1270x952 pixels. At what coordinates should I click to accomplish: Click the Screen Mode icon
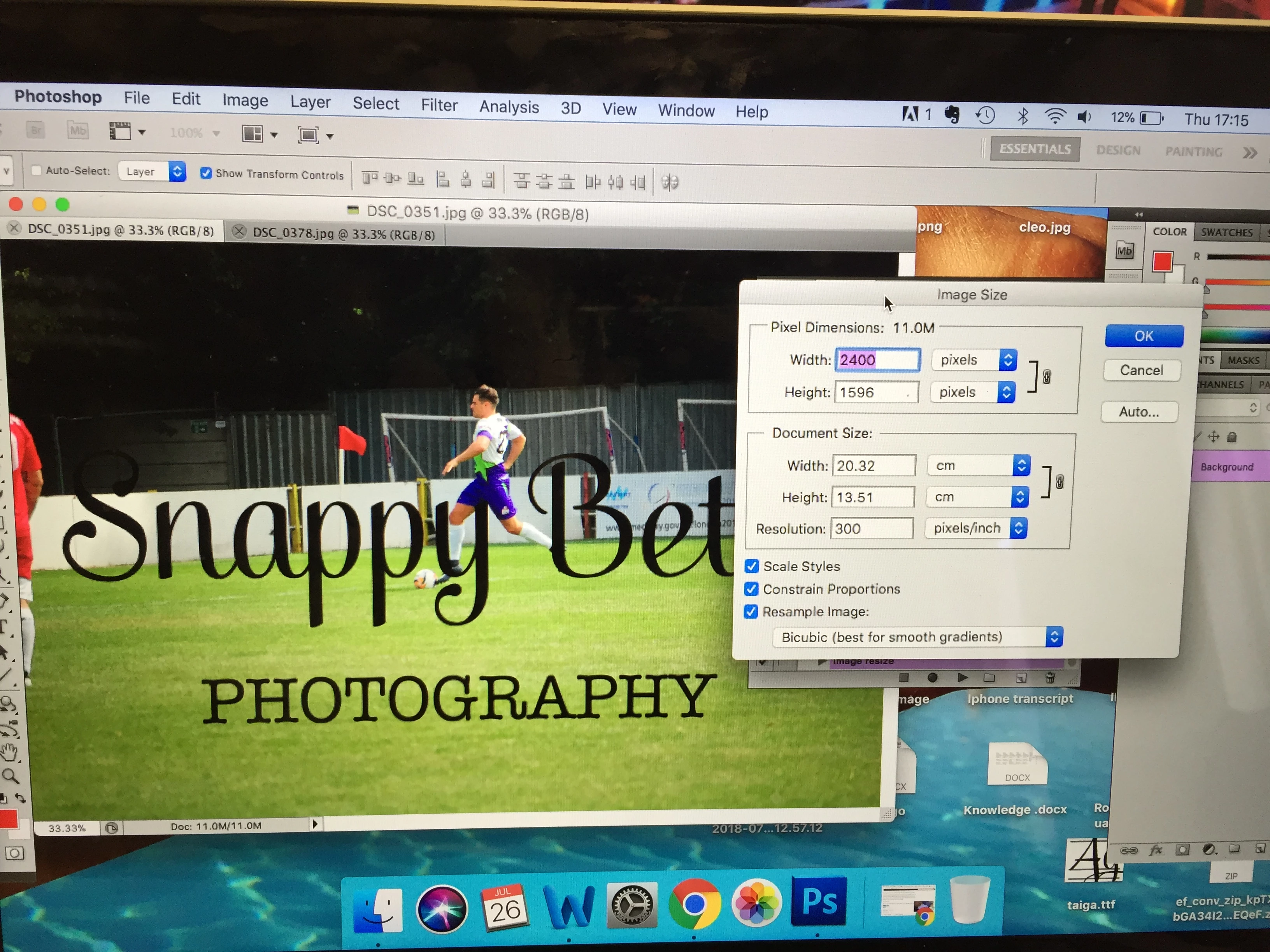pos(308,135)
